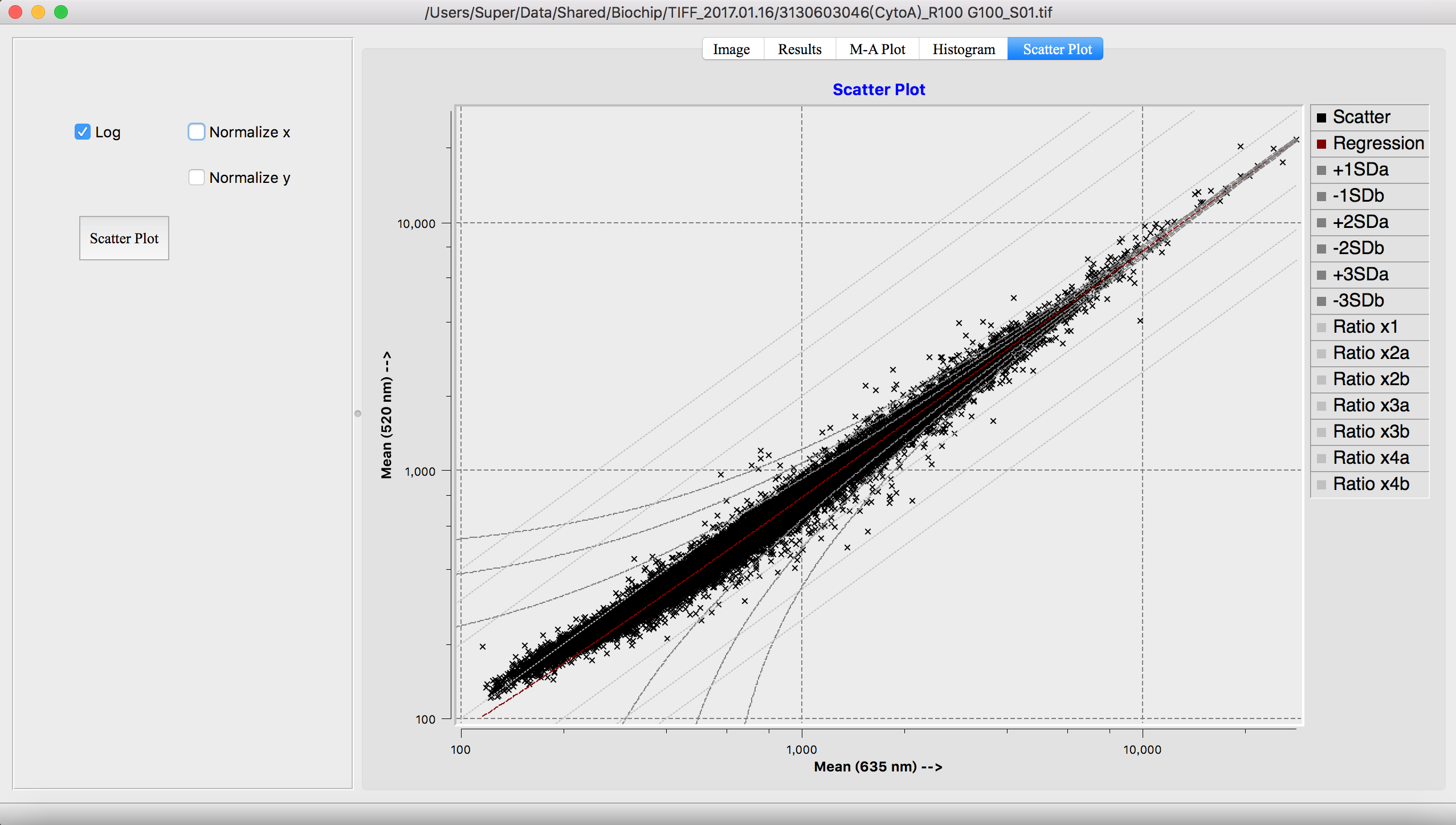Open the Histogram tab

click(x=963, y=50)
